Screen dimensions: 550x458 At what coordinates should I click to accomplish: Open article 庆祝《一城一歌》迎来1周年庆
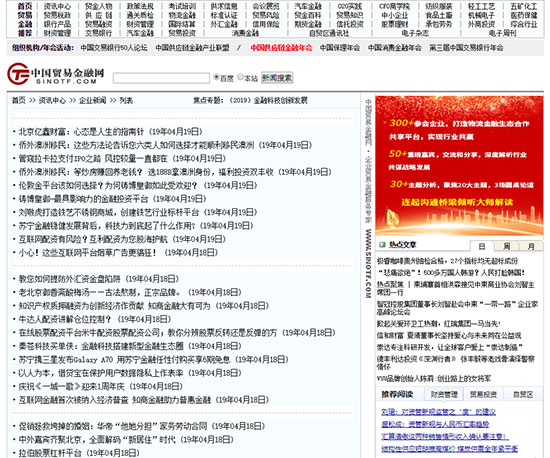[x=71, y=386]
